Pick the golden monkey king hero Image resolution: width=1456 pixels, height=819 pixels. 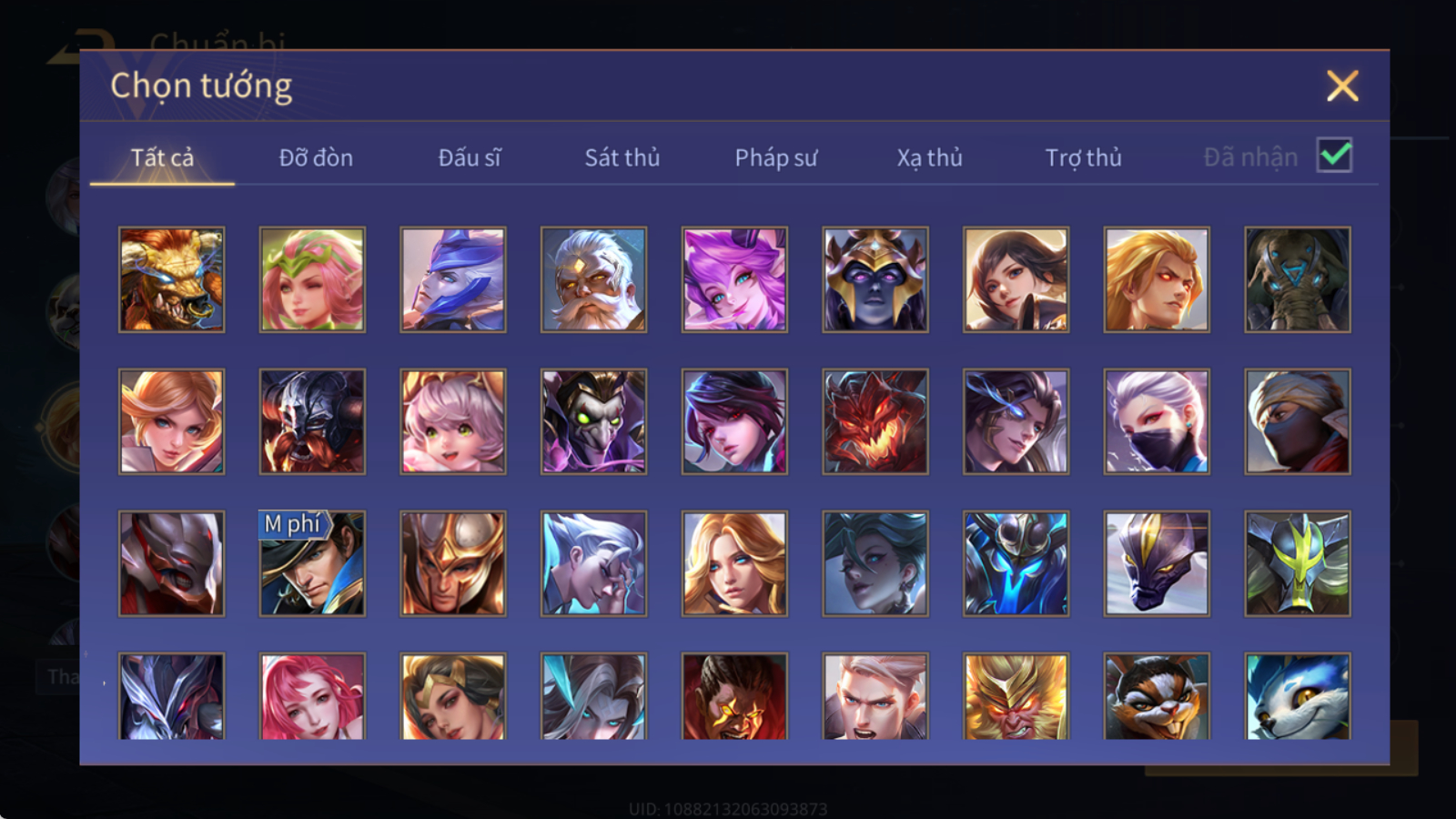[1016, 696]
